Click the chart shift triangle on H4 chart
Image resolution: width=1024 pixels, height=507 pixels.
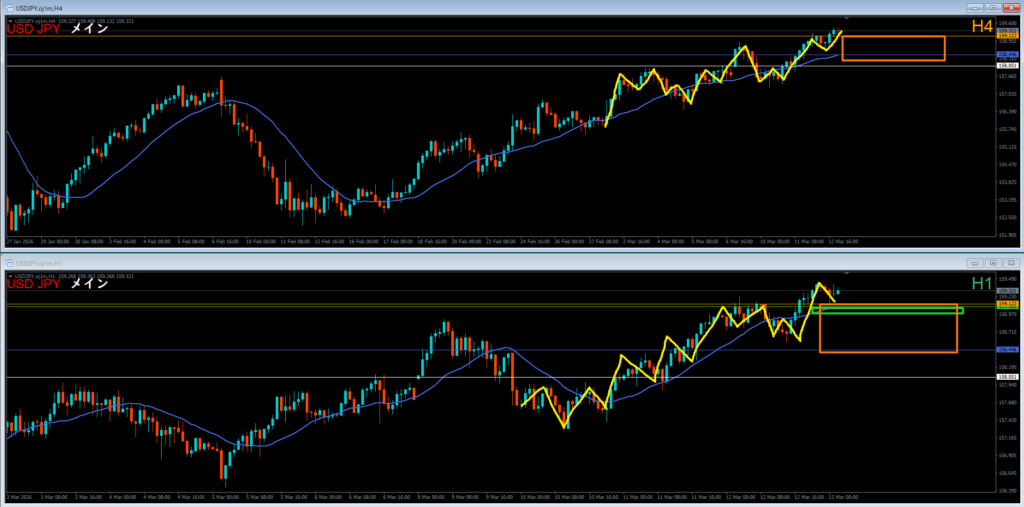coord(847,18)
